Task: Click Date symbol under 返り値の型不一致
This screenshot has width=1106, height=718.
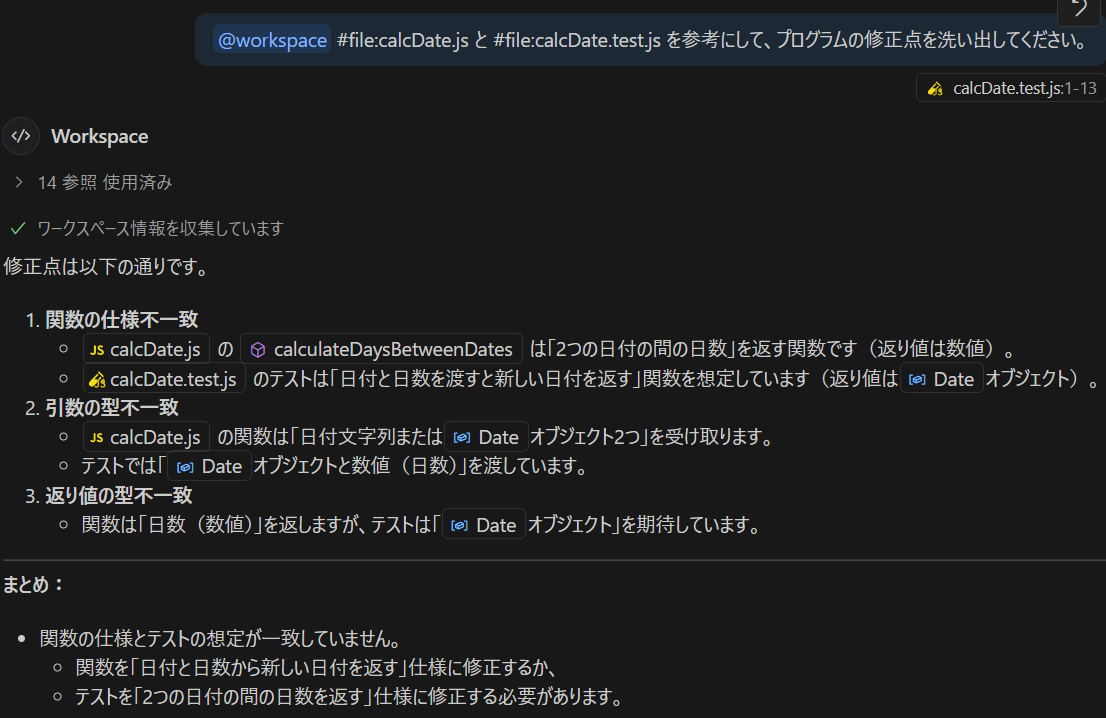Action: pos(484,525)
